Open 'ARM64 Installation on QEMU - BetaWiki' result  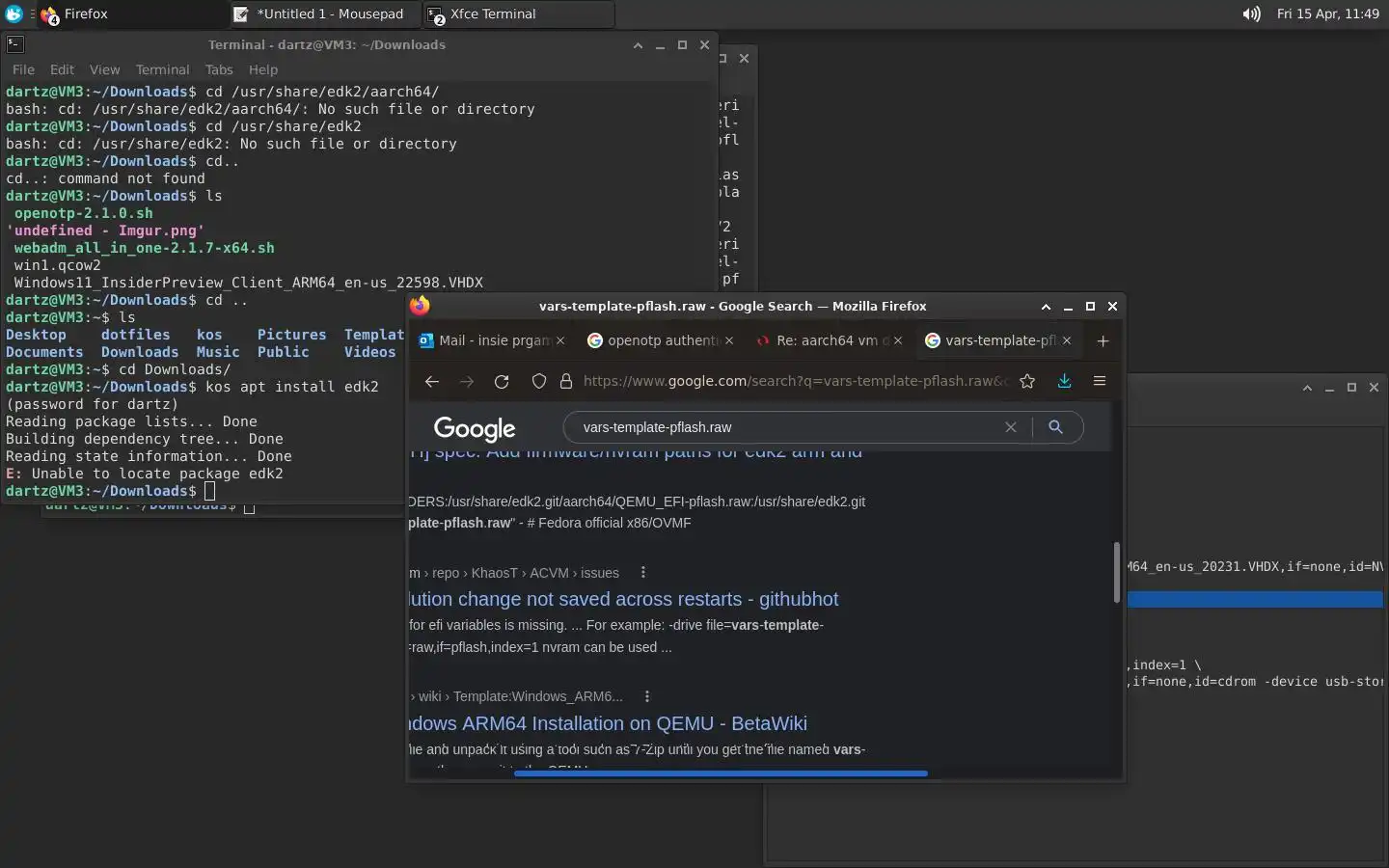point(609,723)
